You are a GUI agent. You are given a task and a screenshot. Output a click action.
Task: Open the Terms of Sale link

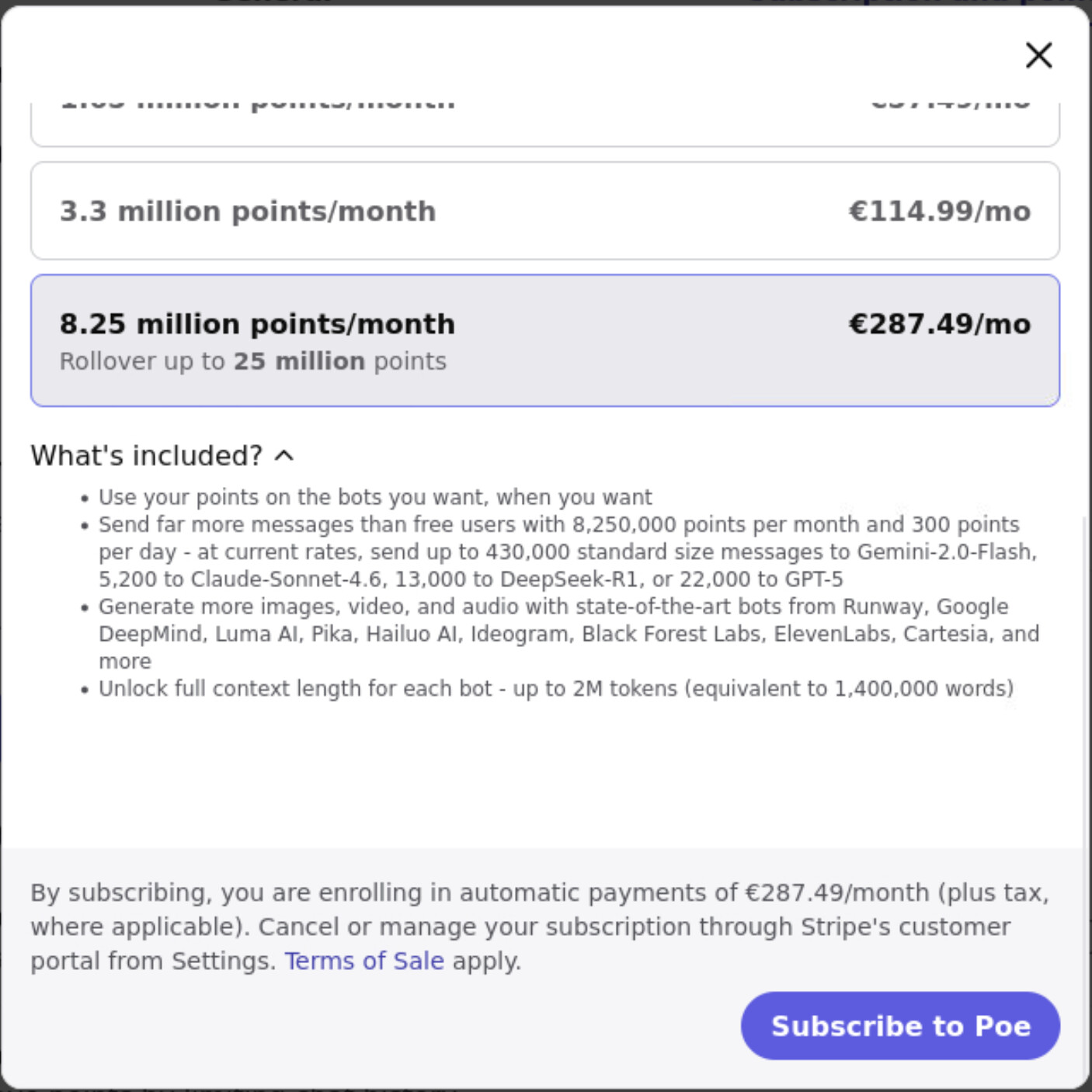click(x=364, y=961)
